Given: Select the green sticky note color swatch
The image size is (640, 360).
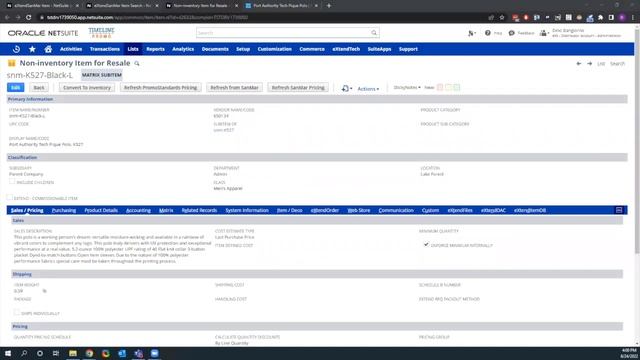Looking at the screenshot, I should coord(457,87).
